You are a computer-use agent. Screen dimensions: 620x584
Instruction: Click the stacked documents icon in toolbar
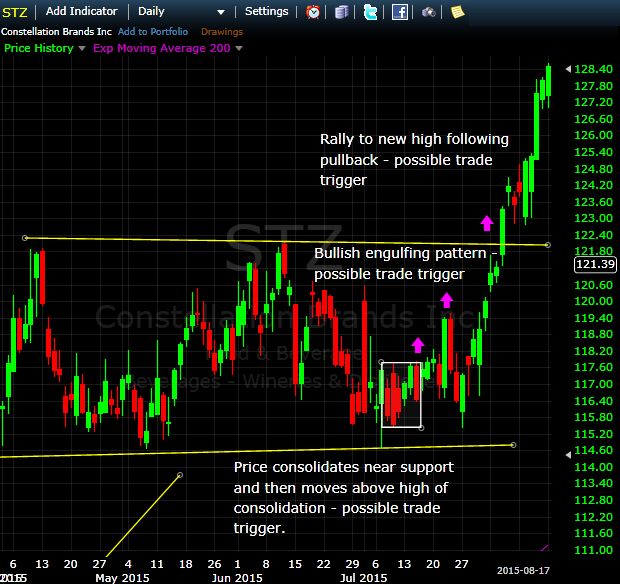tap(343, 12)
